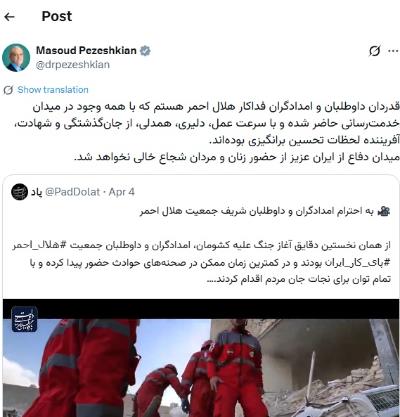
Task: Click the Apr 4 timestamp on quoted post
Action: 122,192
